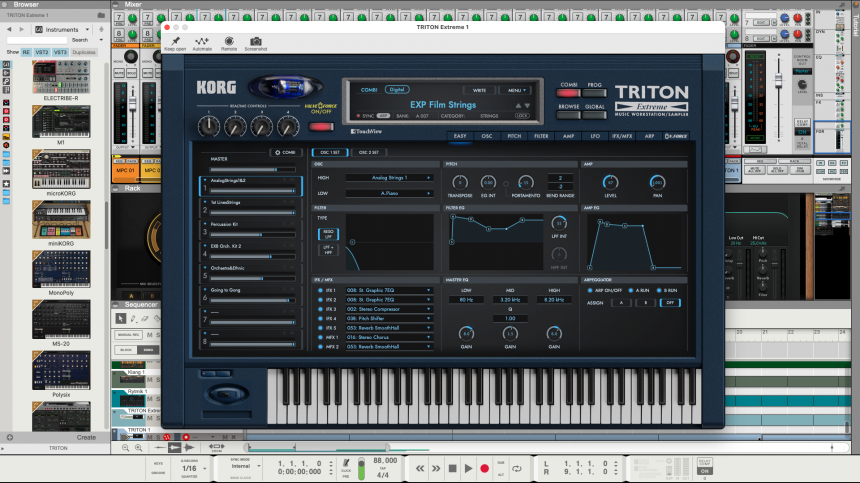Toggle the IFX 1 on/off indicator

tap(320, 291)
